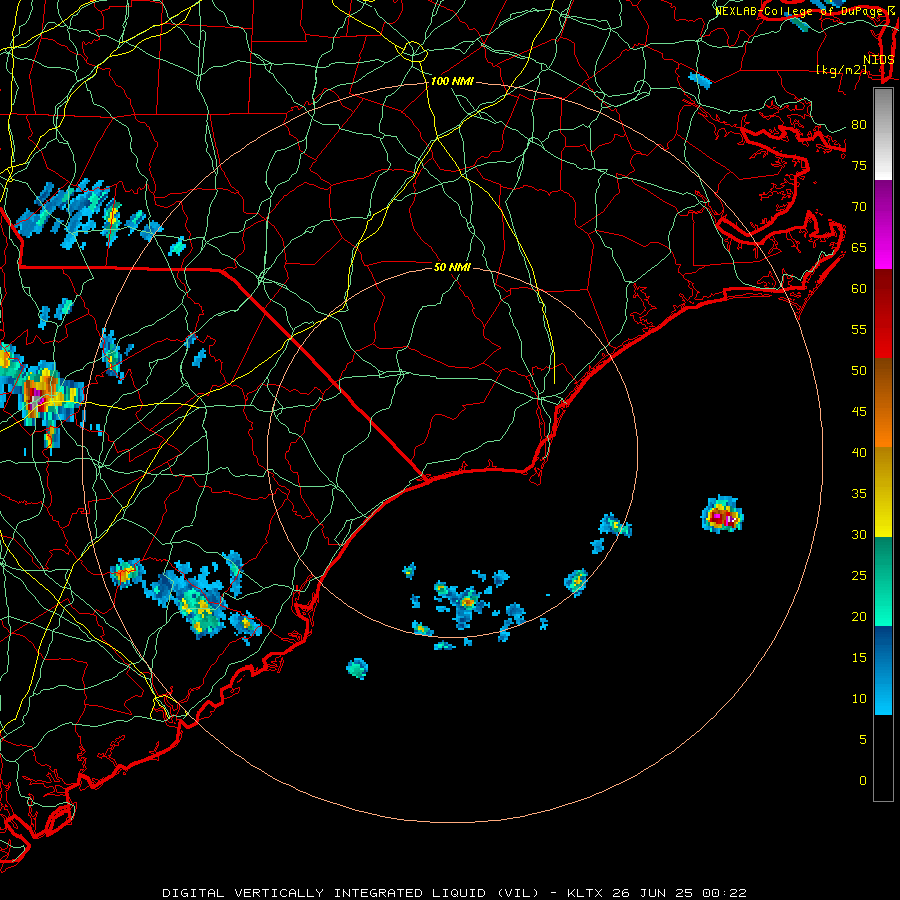This screenshot has height=900, width=900.
Task: Click the scale value 55
Action: point(859,329)
